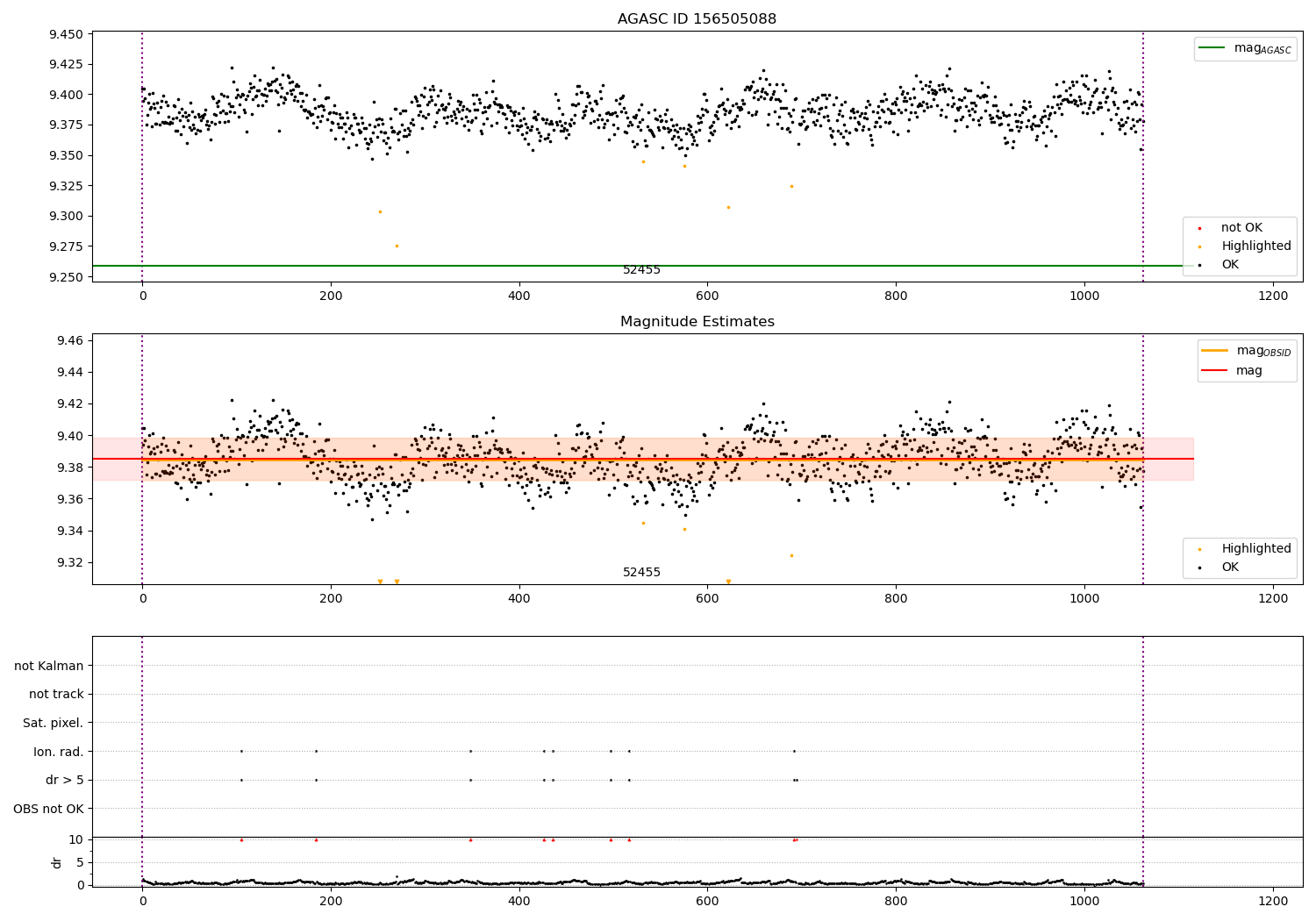Click the lowest orange highlighted point near 9.275

[x=397, y=246]
